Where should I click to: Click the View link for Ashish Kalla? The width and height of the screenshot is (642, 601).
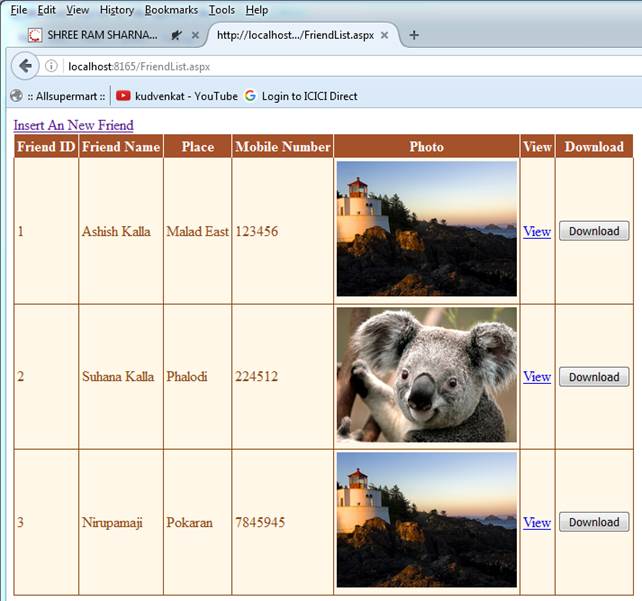coord(537,231)
